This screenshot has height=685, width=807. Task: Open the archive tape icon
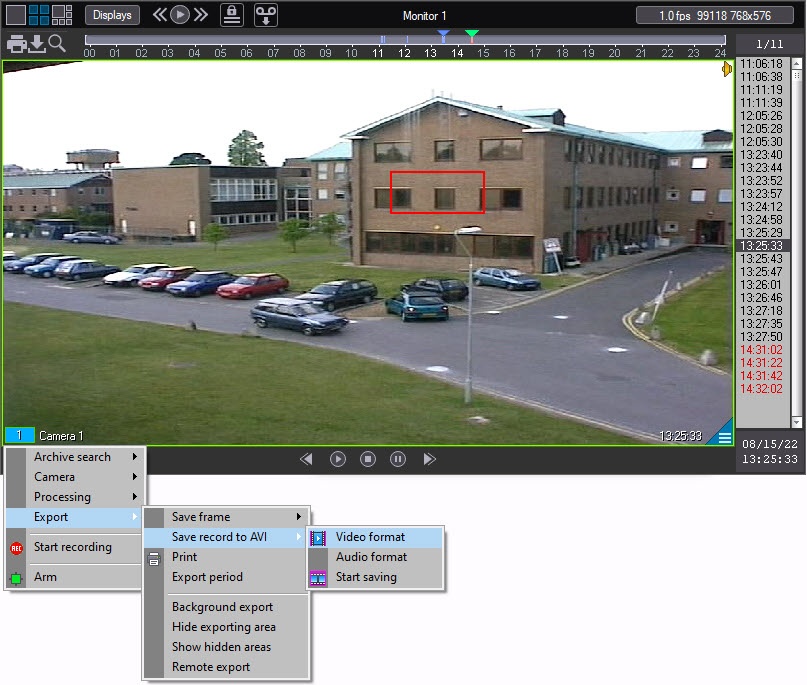tap(265, 15)
